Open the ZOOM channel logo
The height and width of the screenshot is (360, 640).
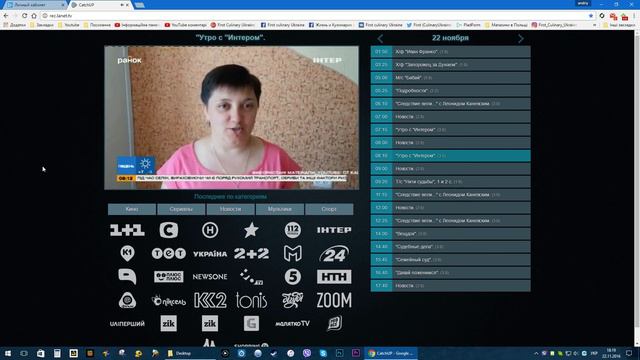click(334, 300)
